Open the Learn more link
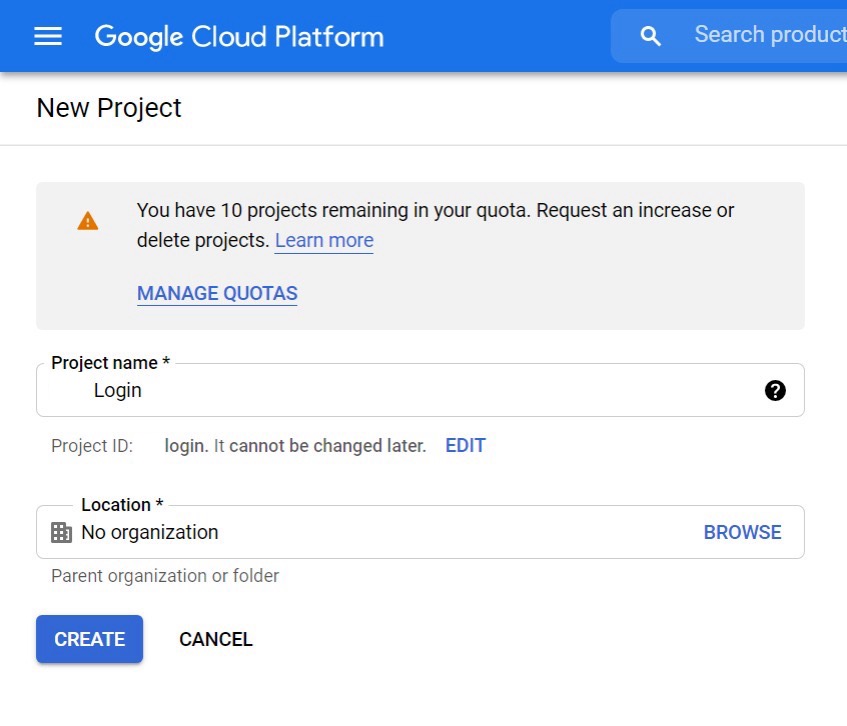This screenshot has width=847, height=726. pyautogui.click(x=324, y=240)
